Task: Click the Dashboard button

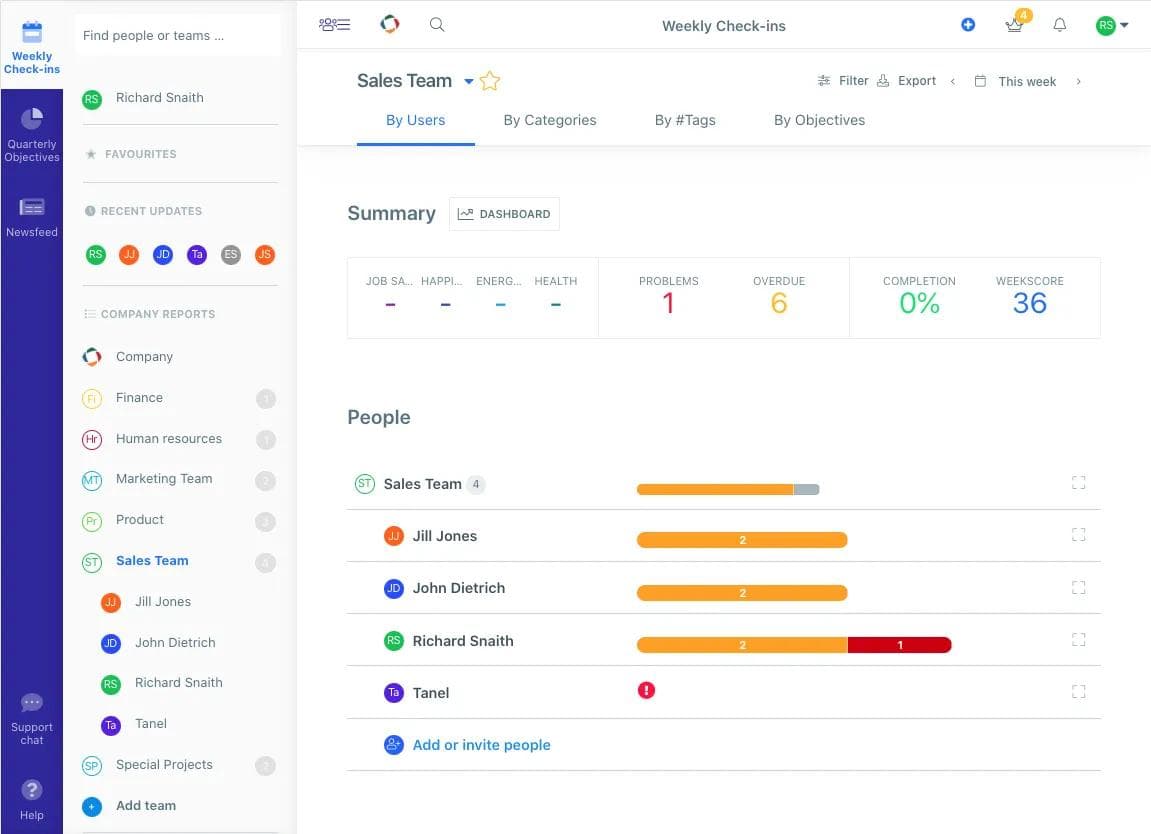Action: (x=504, y=214)
